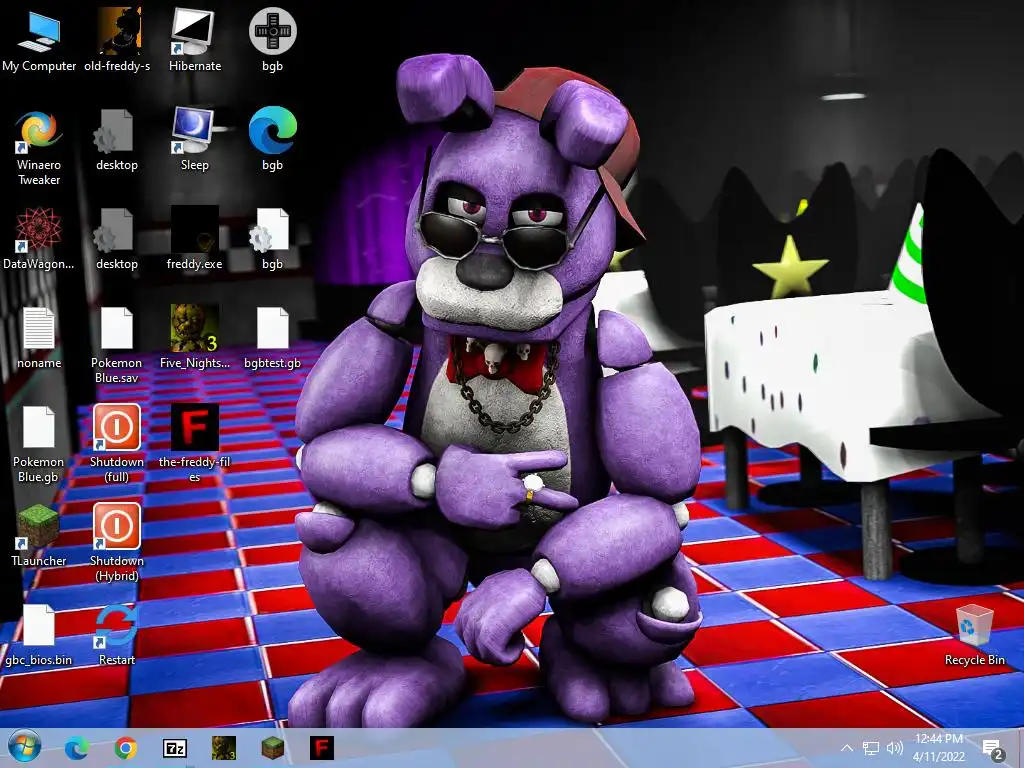Open the Winaero Tweaker shortcut
1024x768 pixels.
(x=39, y=147)
